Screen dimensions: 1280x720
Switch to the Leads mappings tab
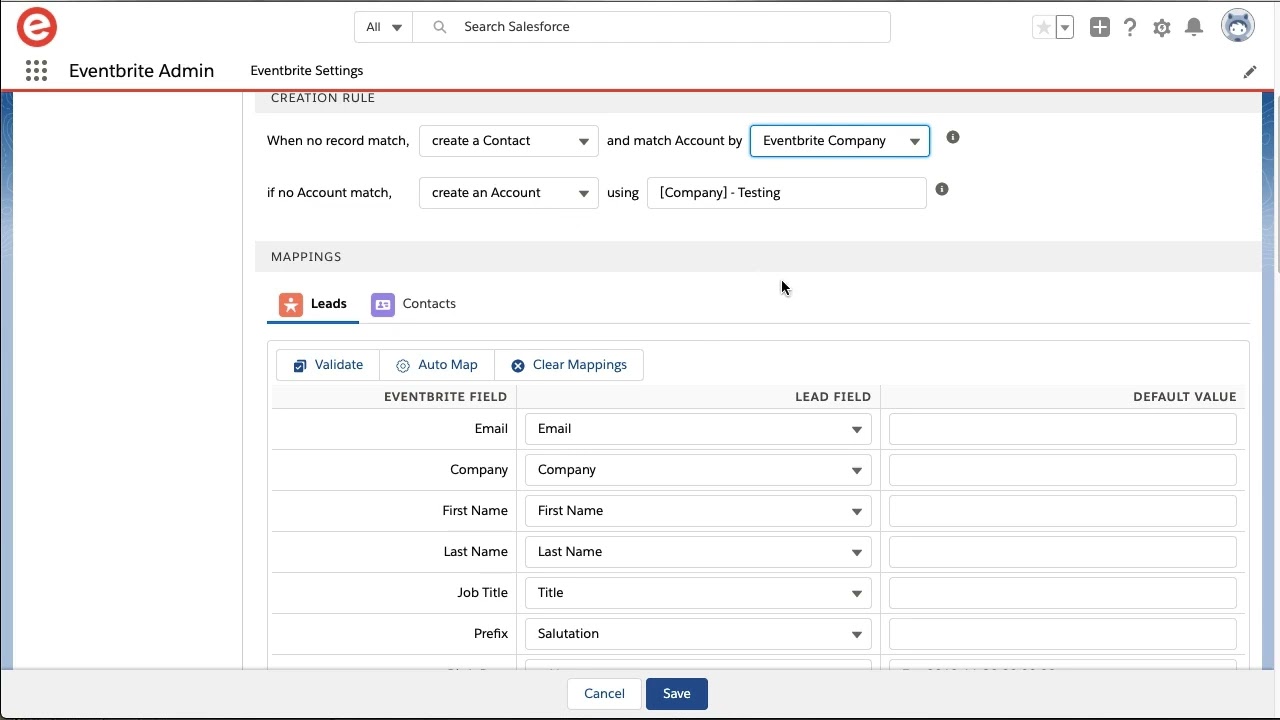[313, 304]
